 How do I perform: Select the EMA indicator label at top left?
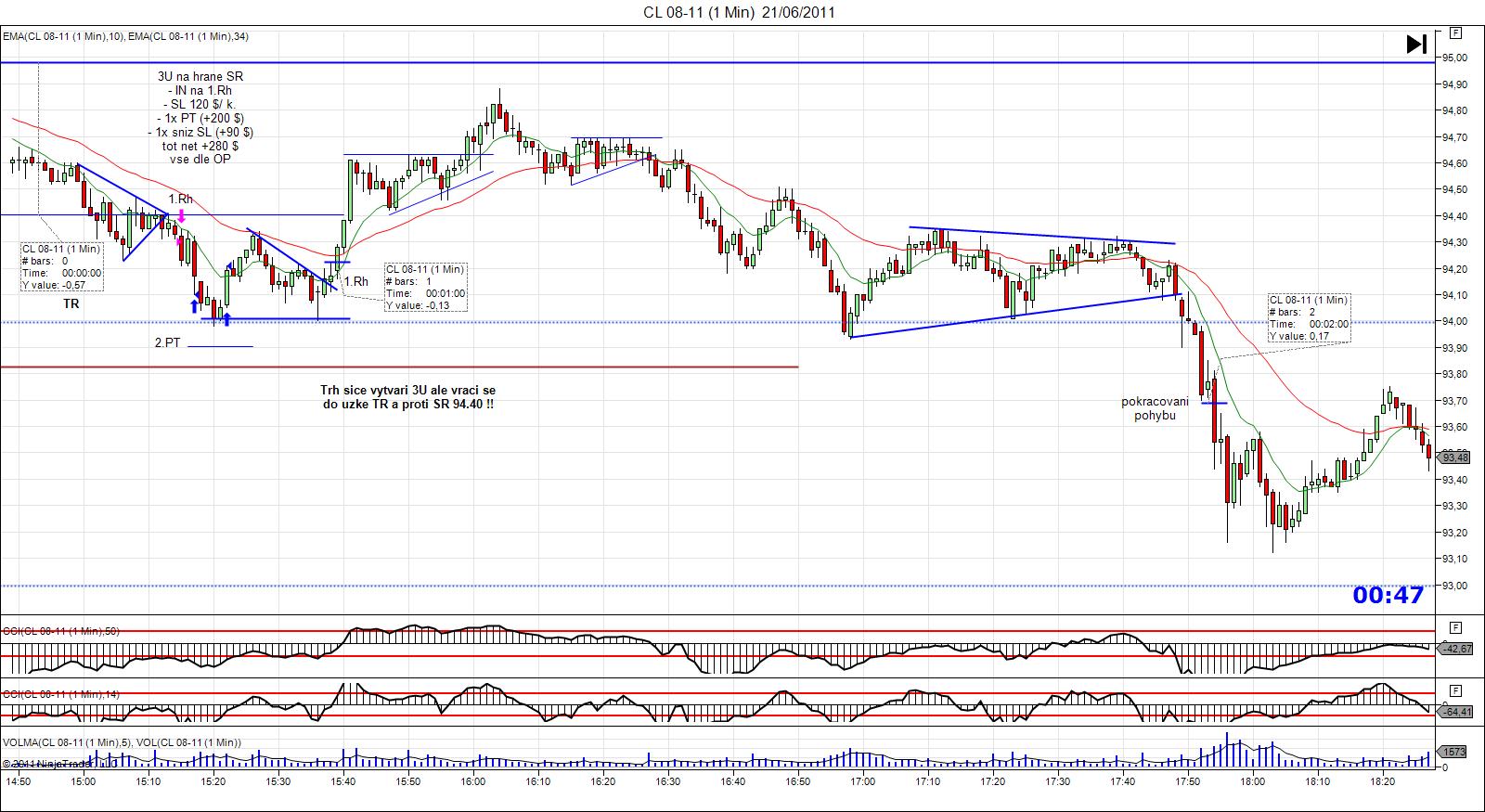(125, 36)
